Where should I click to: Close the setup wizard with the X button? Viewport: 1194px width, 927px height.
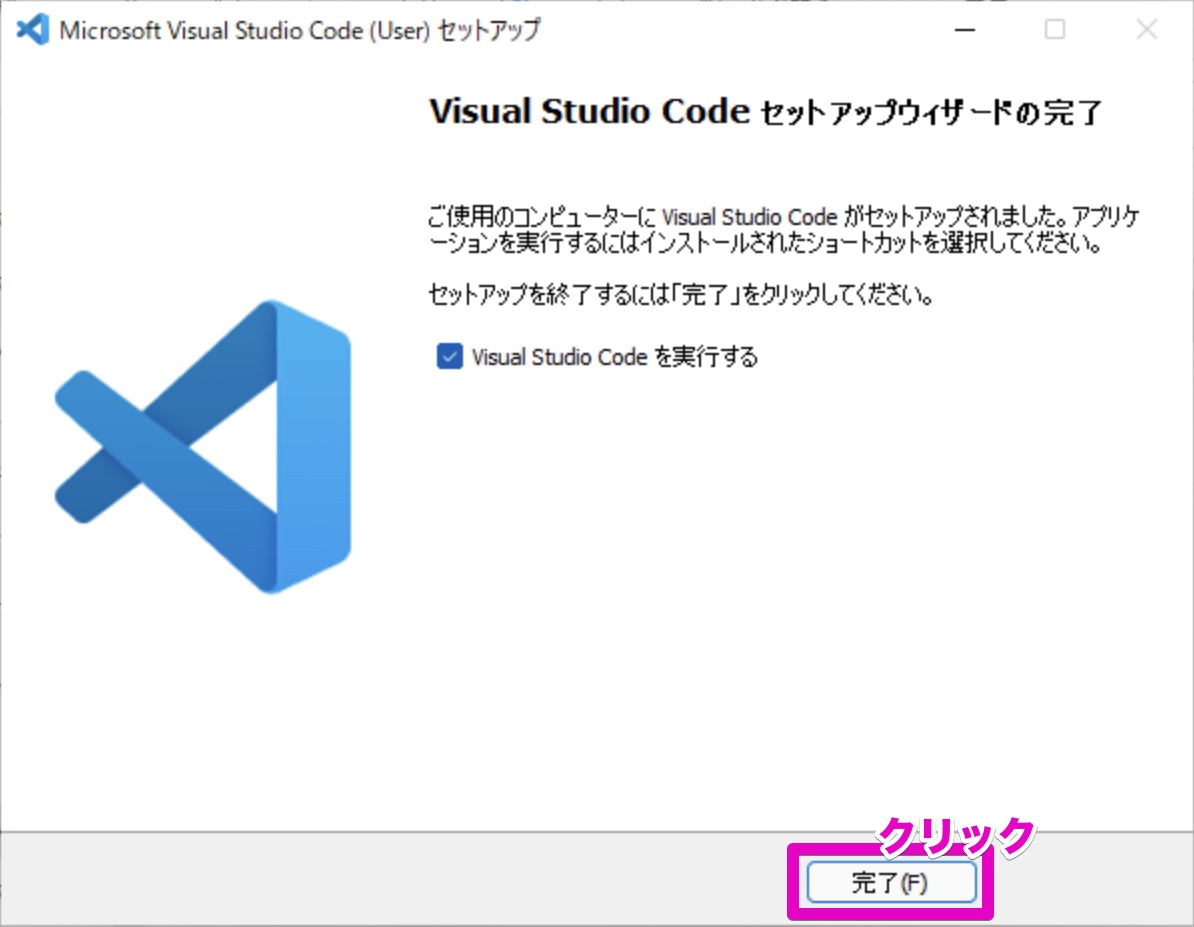tap(1146, 30)
